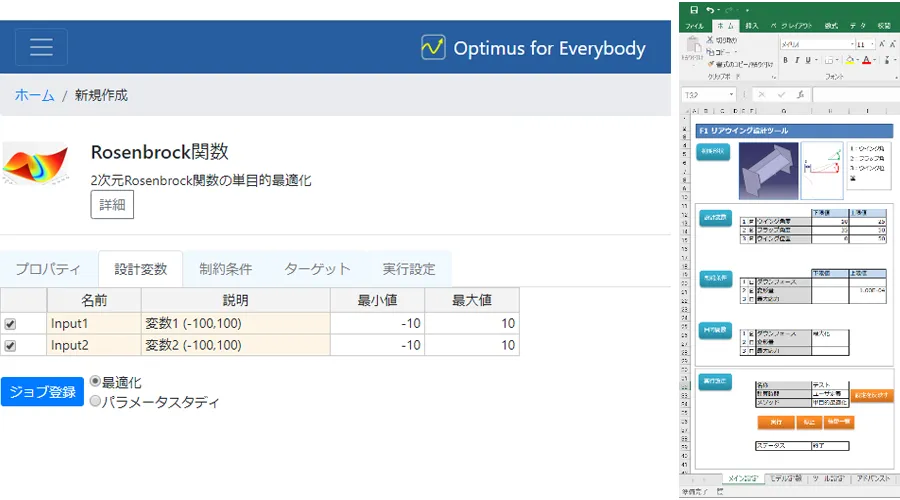Click the Undo icon in Excel
Viewport: 900px width, 500px height.
[x=711, y=10]
